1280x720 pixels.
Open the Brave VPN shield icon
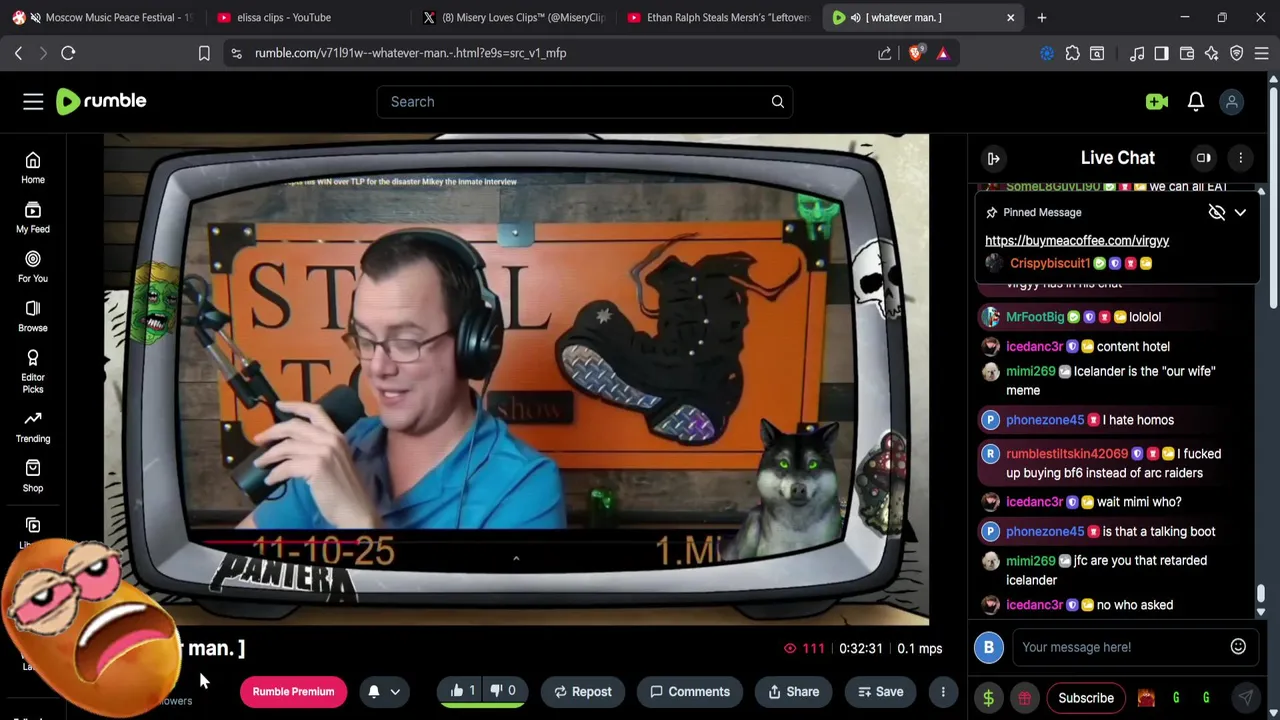point(1237,53)
